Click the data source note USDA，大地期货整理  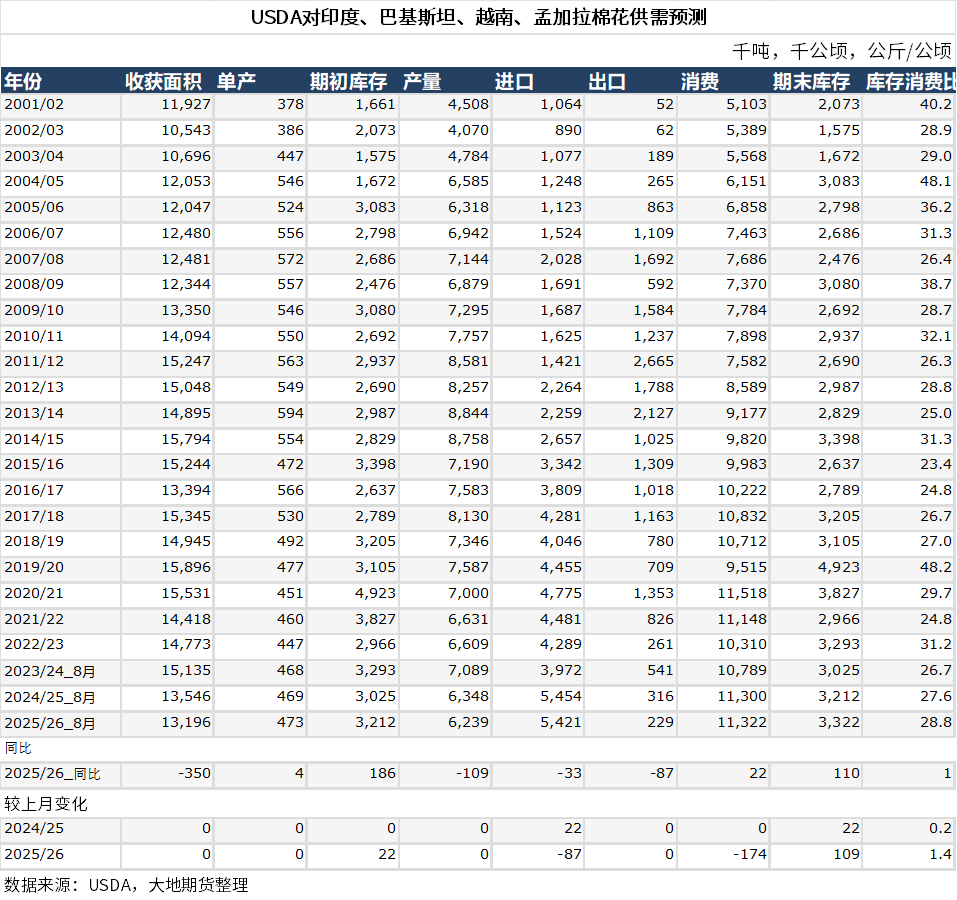click(x=126, y=885)
